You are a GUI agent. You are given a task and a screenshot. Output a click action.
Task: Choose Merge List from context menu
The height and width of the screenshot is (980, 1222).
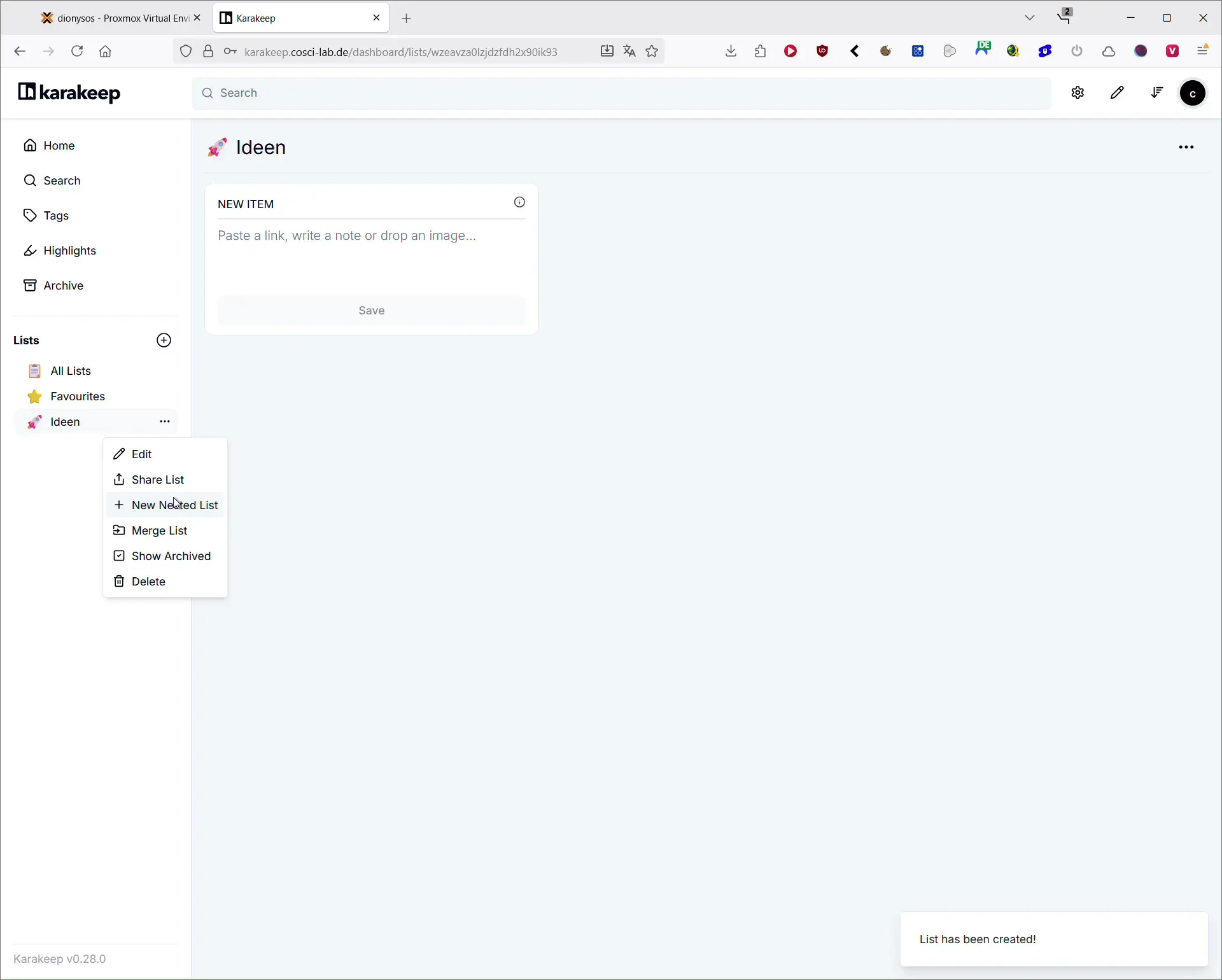[159, 531]
